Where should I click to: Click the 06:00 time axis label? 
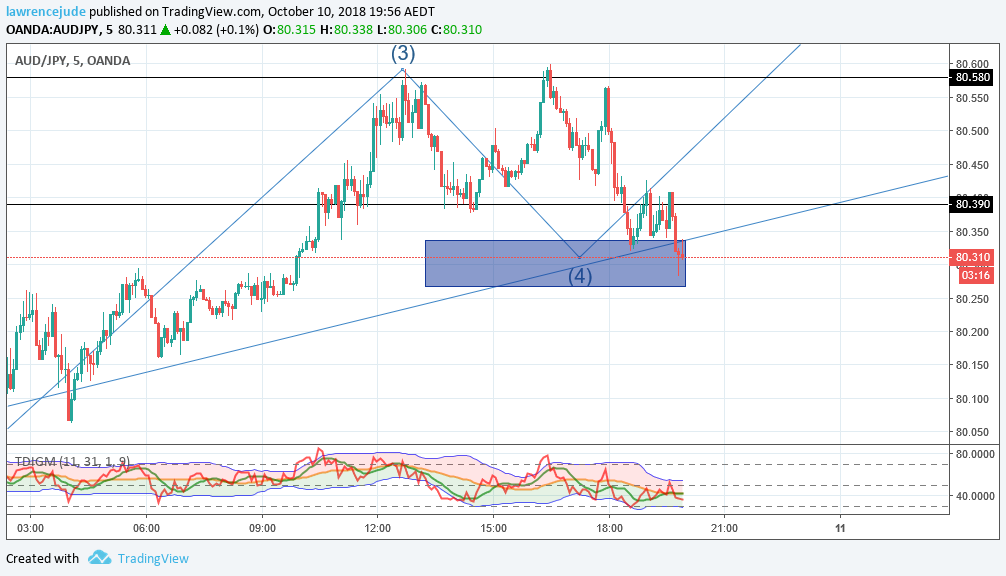[146, 529]
